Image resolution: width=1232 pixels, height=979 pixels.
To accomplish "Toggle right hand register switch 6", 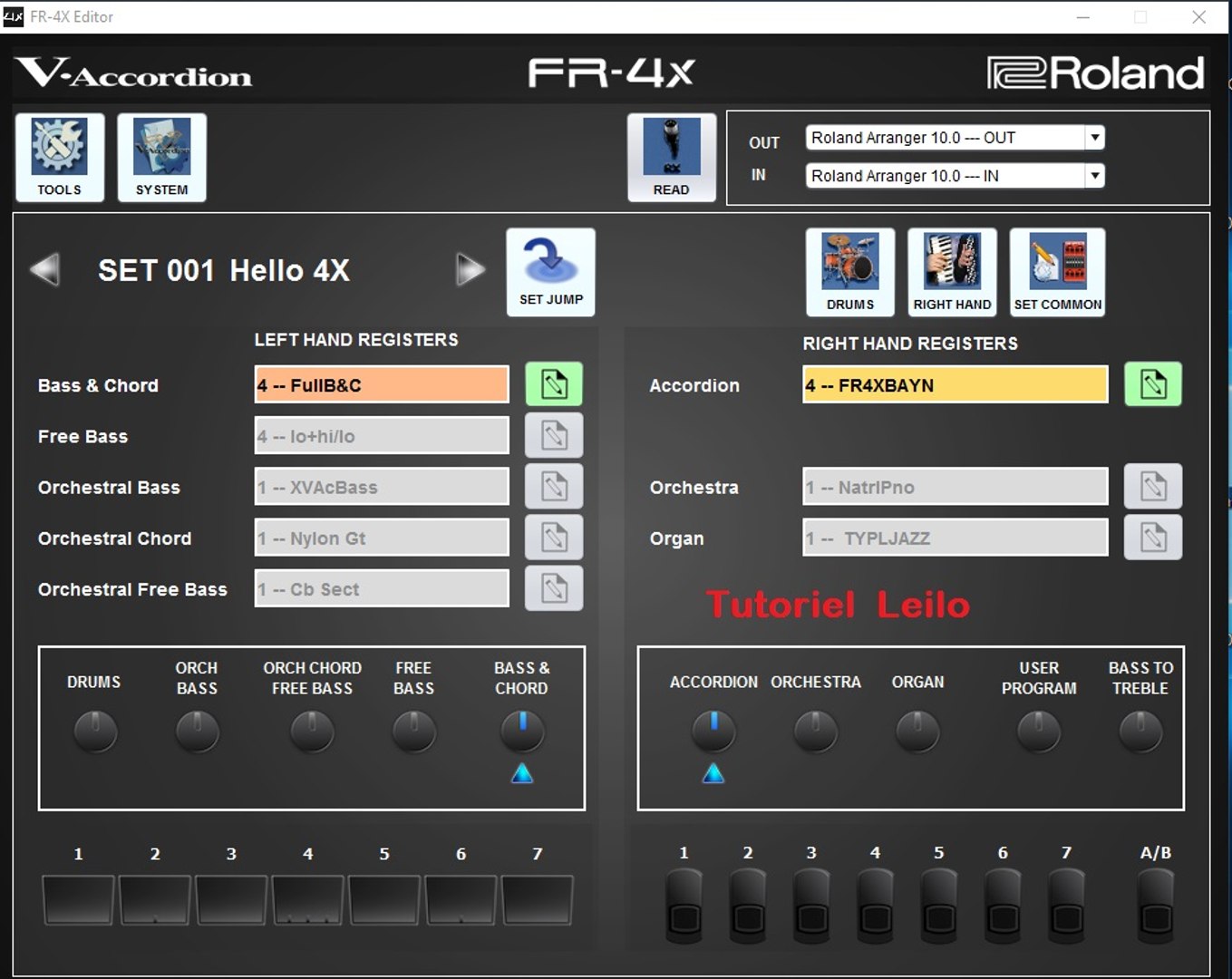I will pyautogui.click(x=1003, y=906).
